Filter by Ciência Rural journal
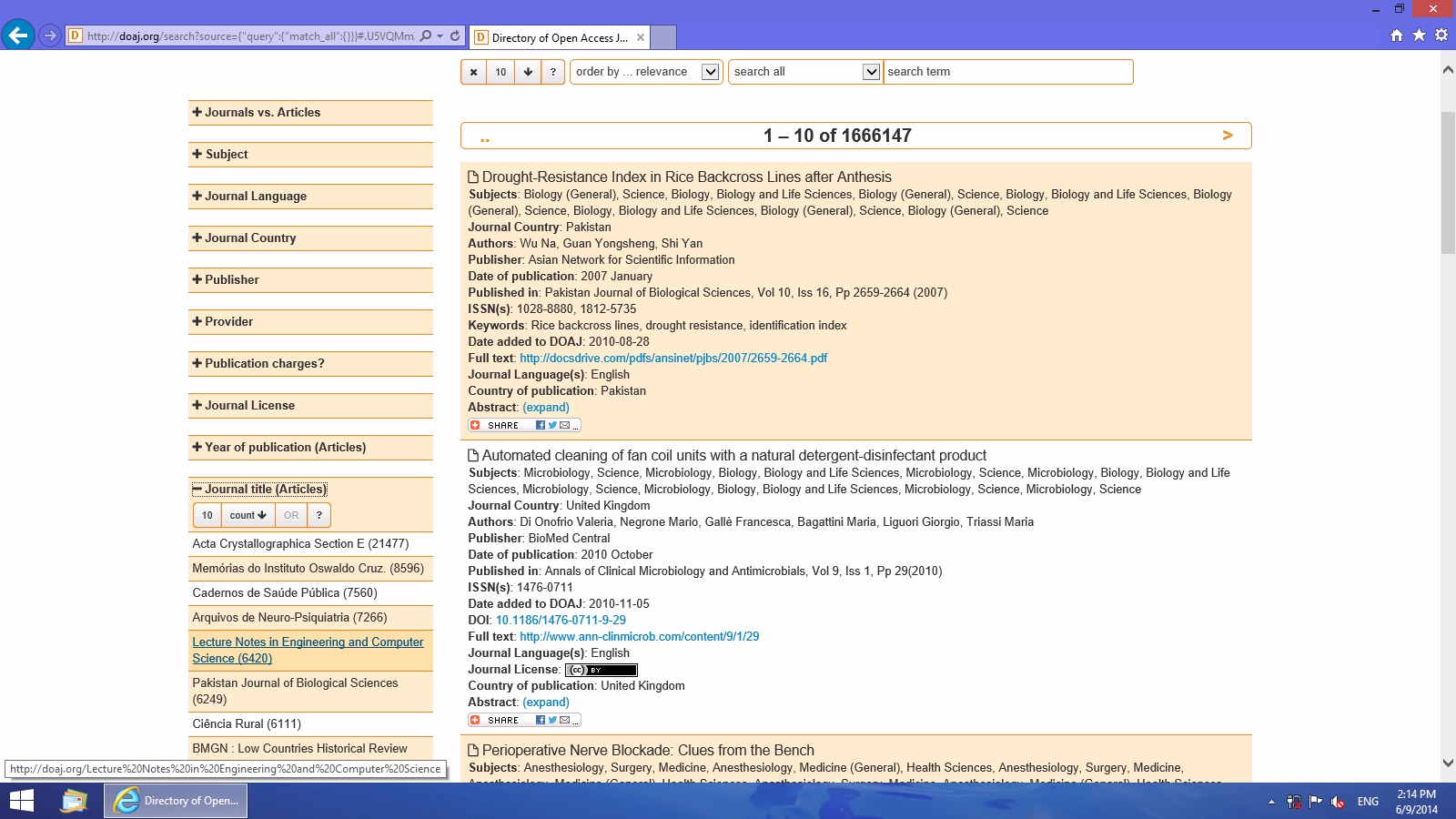This screenshot has height=819, width=1456. pyautogui.click(x=247, y=724)
